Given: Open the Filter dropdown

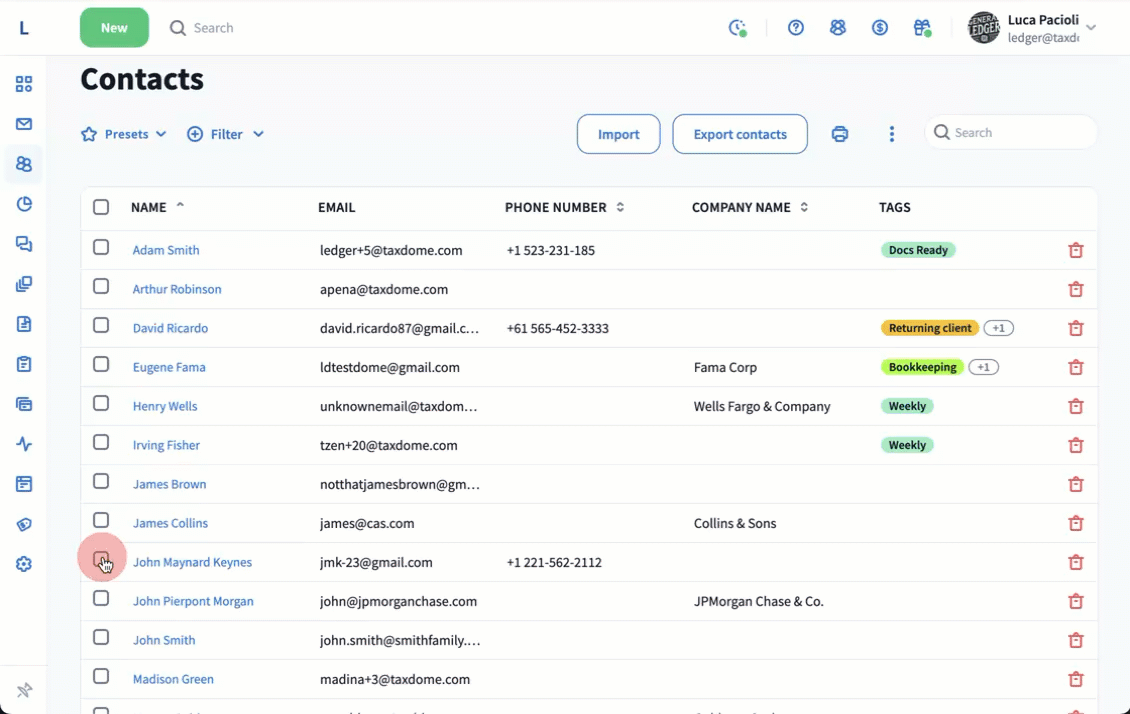Looking at the screenshot, I should point(226,134).
